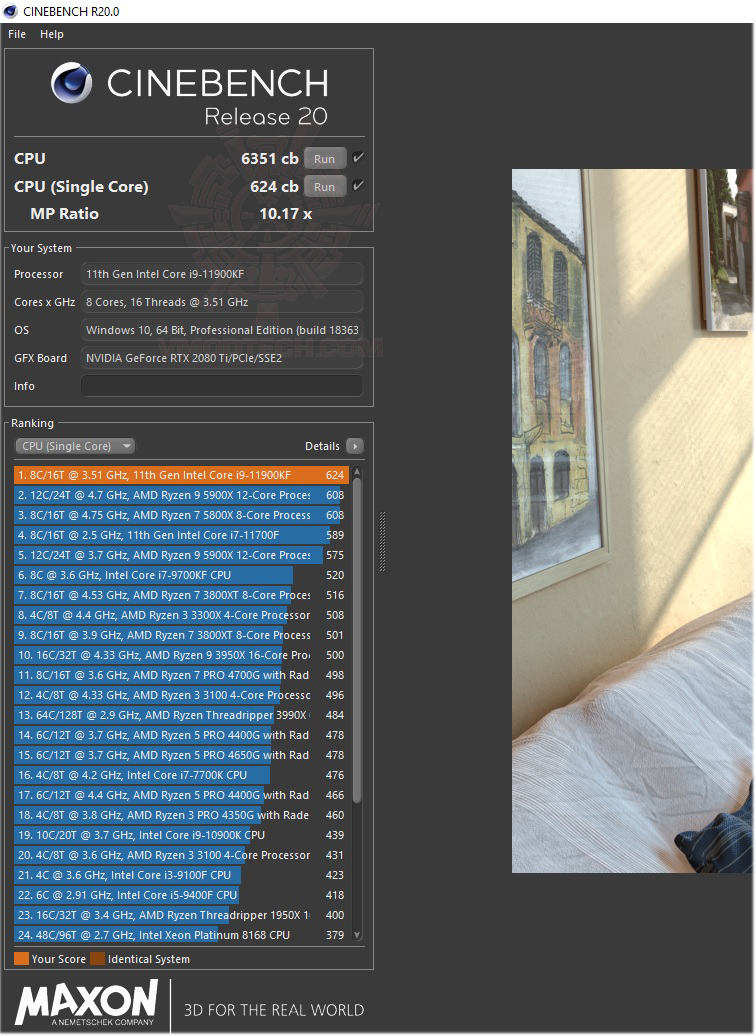
Task: Select rank 7 Ryzen 7 3800XT 4.53 GHz row
Action: [181, 595]
